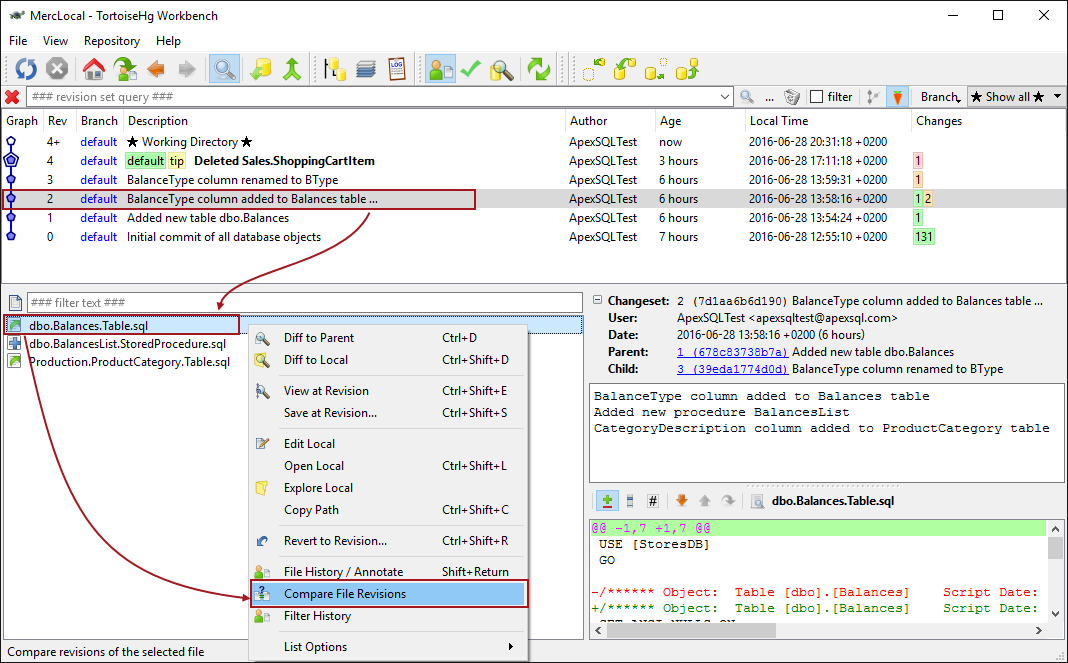Click the filter text input field
The height and width of the screenshot is (663, 1068).
(304, 302)
